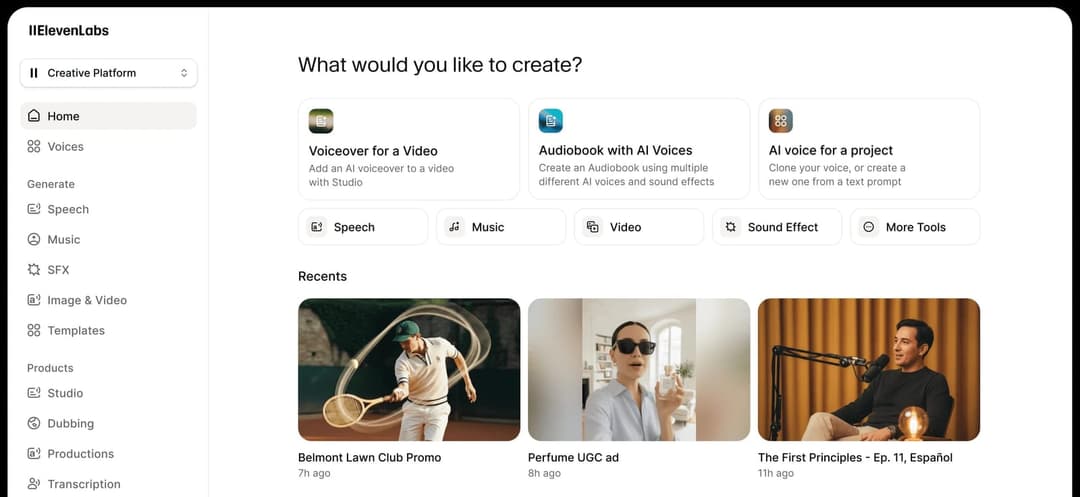
Task: Open Dubbing label under Products
Action: [x=71, y=423]
